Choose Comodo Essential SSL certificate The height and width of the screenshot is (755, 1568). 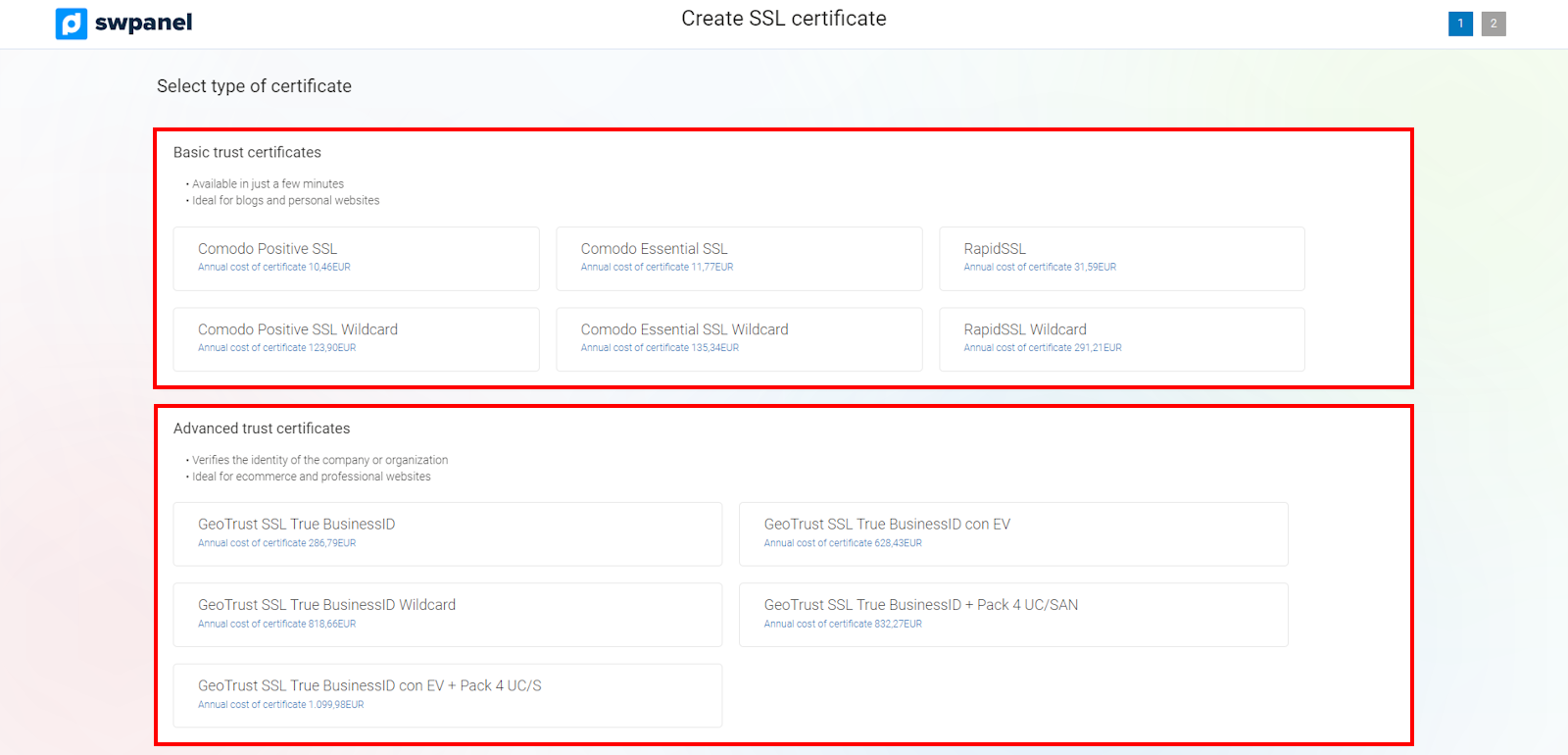pos(739,258)
